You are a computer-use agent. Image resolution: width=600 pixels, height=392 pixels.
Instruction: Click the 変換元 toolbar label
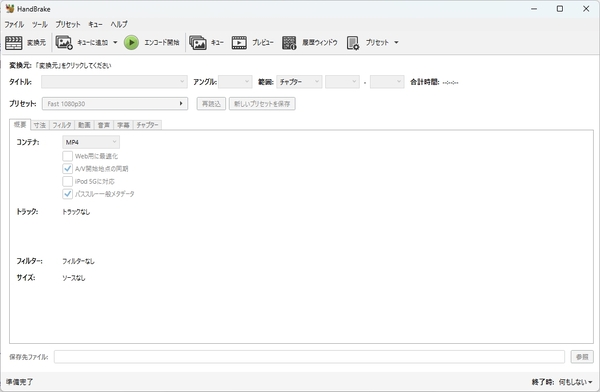tap(36, 42)
